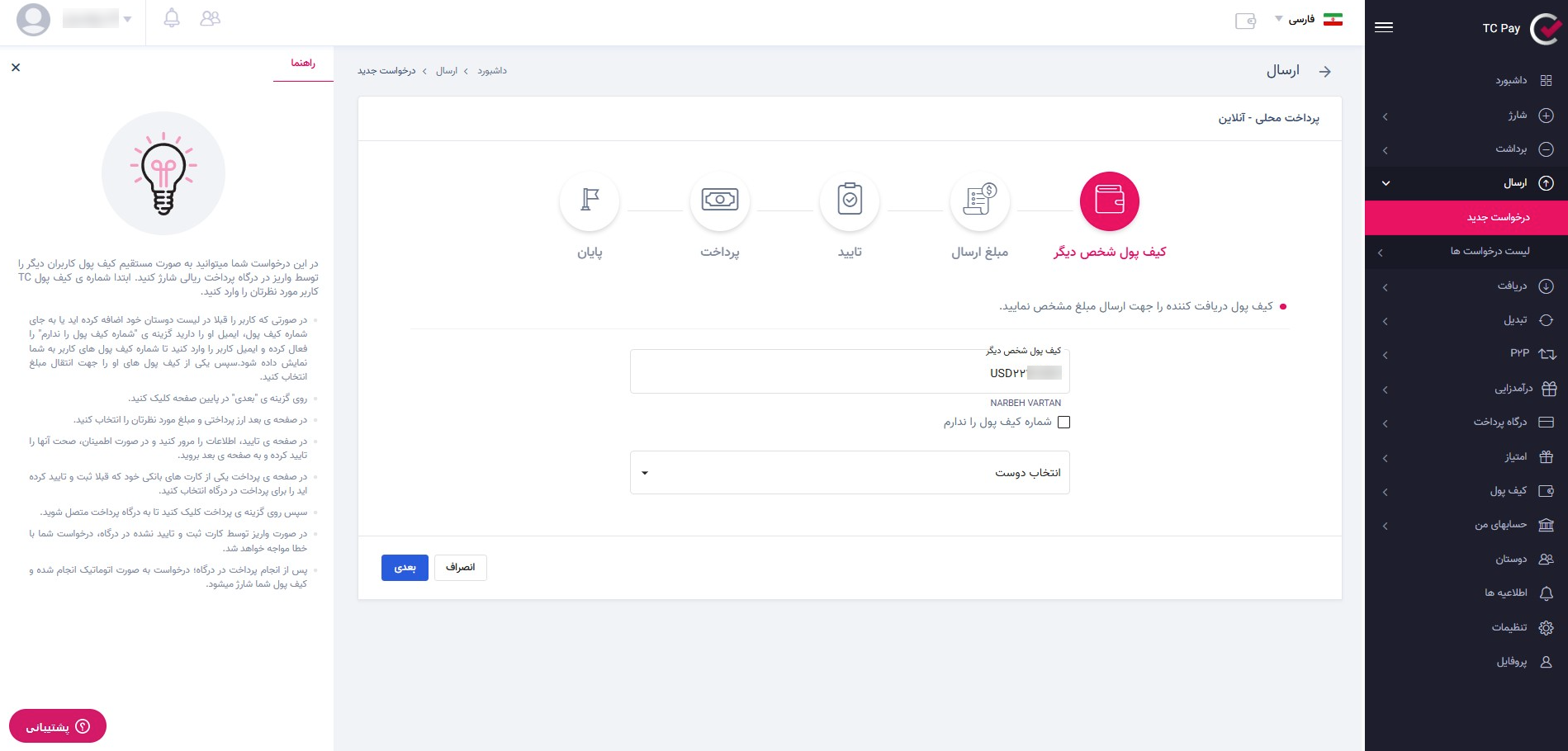Click the confirmation clipboard step icon
1568x751 pixels.
click(850, 201)
